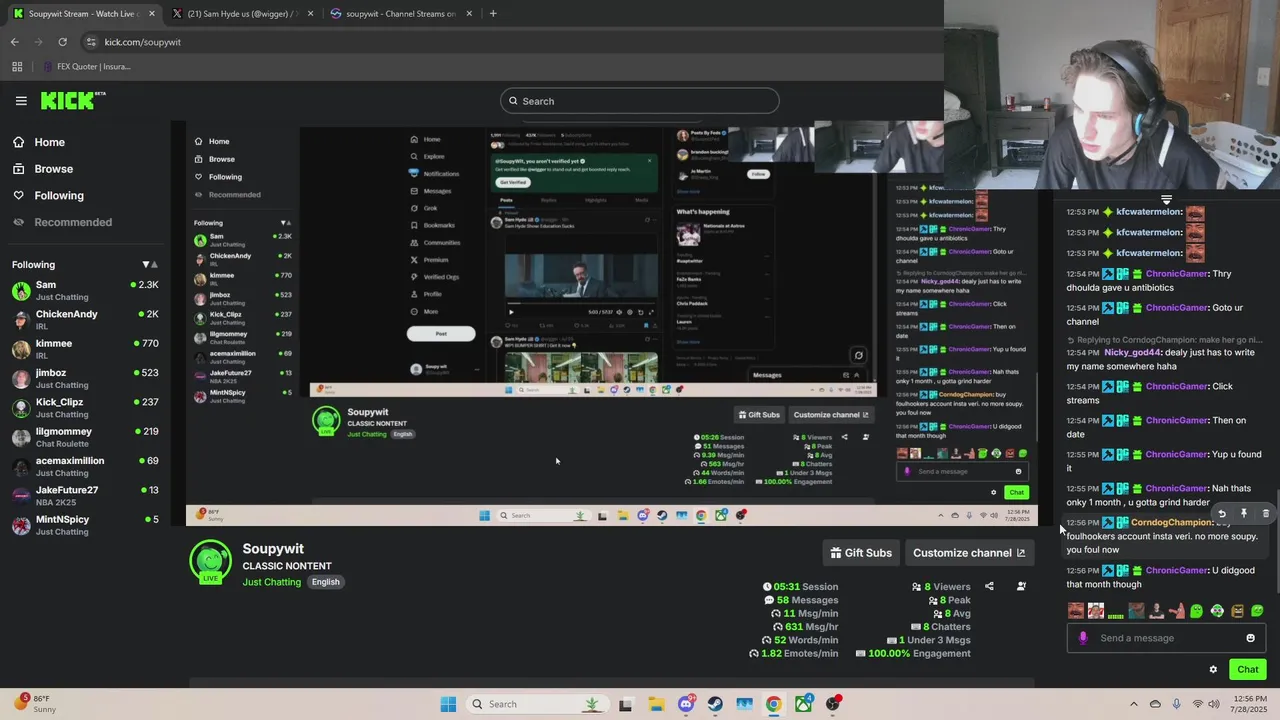Screen dimensions: 1280x720
Task: Open the browser apps grid icon
Action: point(17,67)
